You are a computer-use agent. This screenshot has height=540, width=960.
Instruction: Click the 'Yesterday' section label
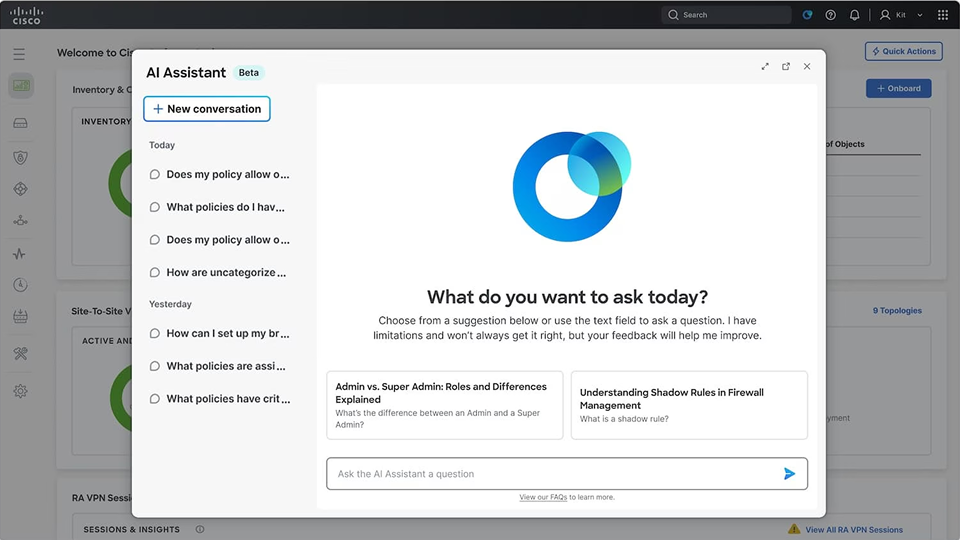pos(170,304)
